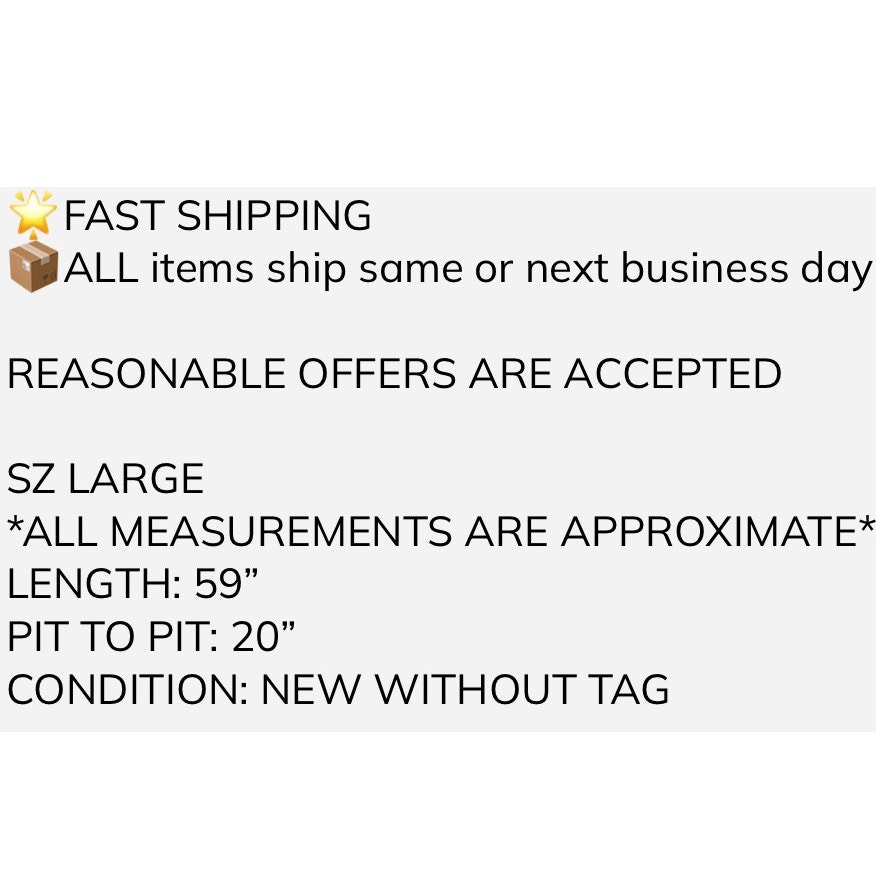Click the word SHIPPING
Image resolution: width=876 pixels, height=876 pixels.
pyautogui.click(x=274, y=215)
